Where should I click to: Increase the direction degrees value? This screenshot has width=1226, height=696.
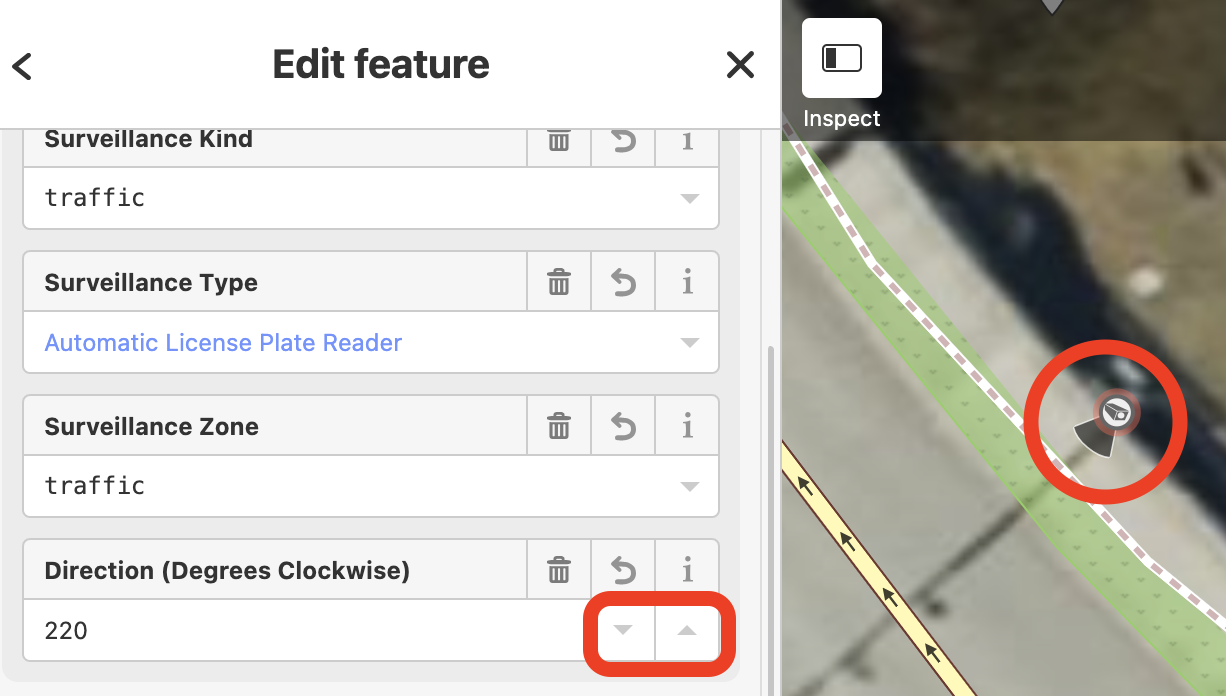click(687, 631)
